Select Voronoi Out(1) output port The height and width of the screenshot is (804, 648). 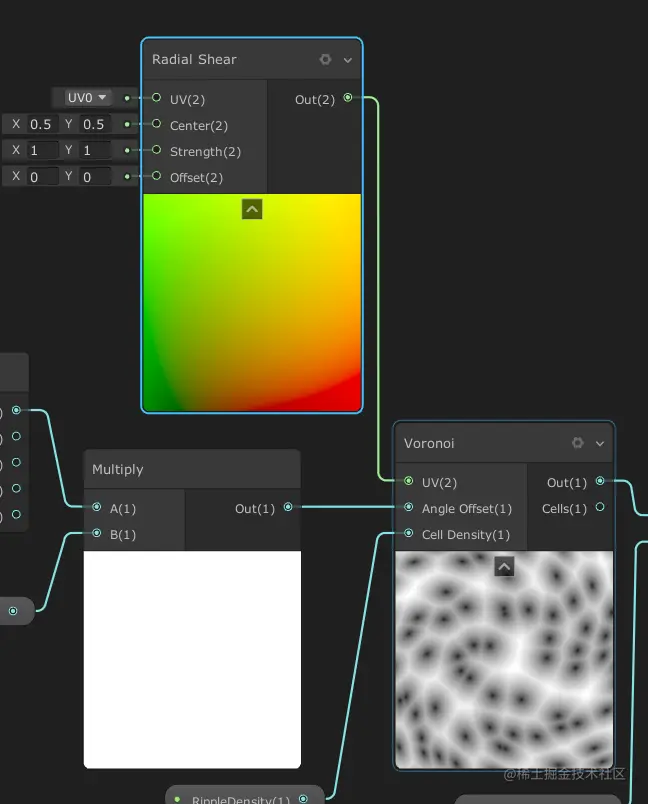click(x=600, y=481)
